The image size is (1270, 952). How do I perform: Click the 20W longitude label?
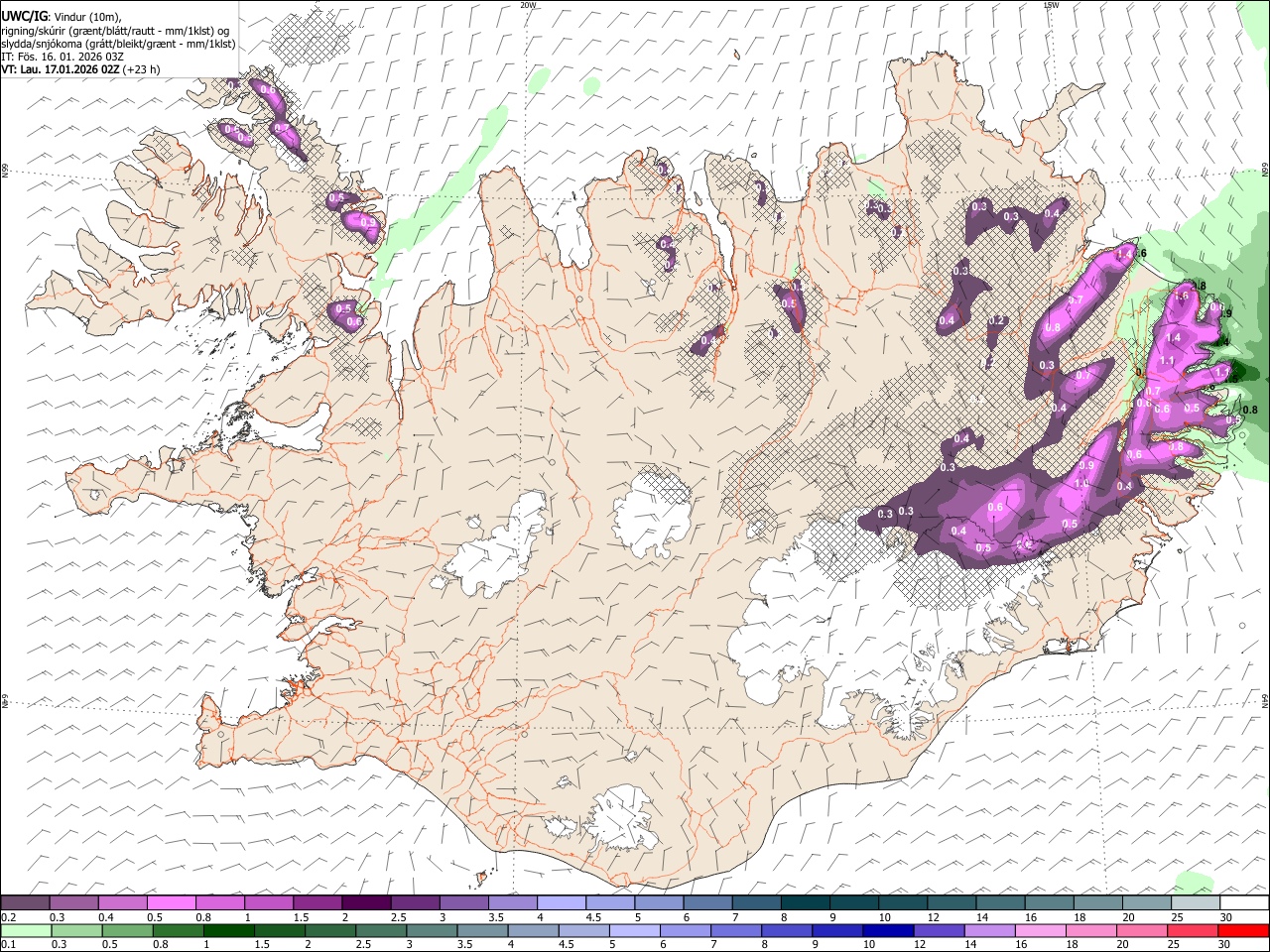[528, 5]
